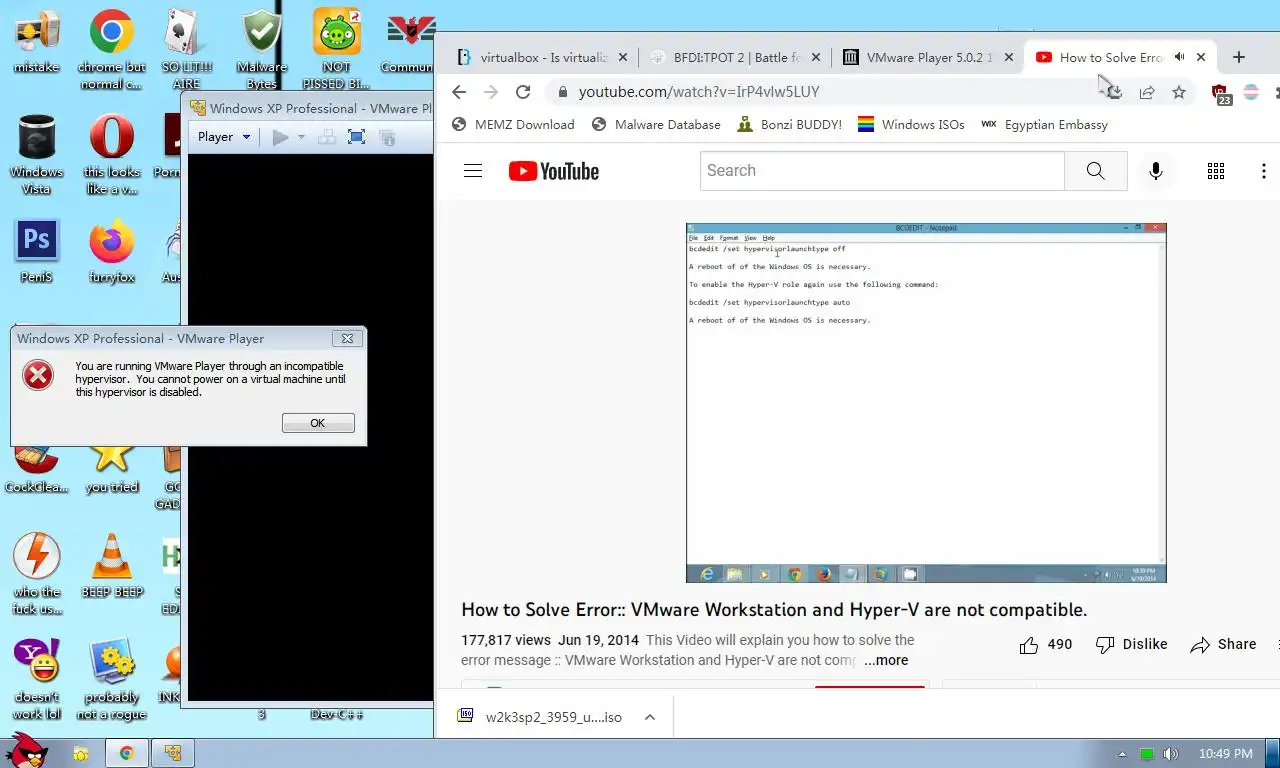This screenshot has height=768, width=1280.
Task: Open the Egyptian Embassy bookmark
Action: pyautogui.click(x=1044, y=125)
